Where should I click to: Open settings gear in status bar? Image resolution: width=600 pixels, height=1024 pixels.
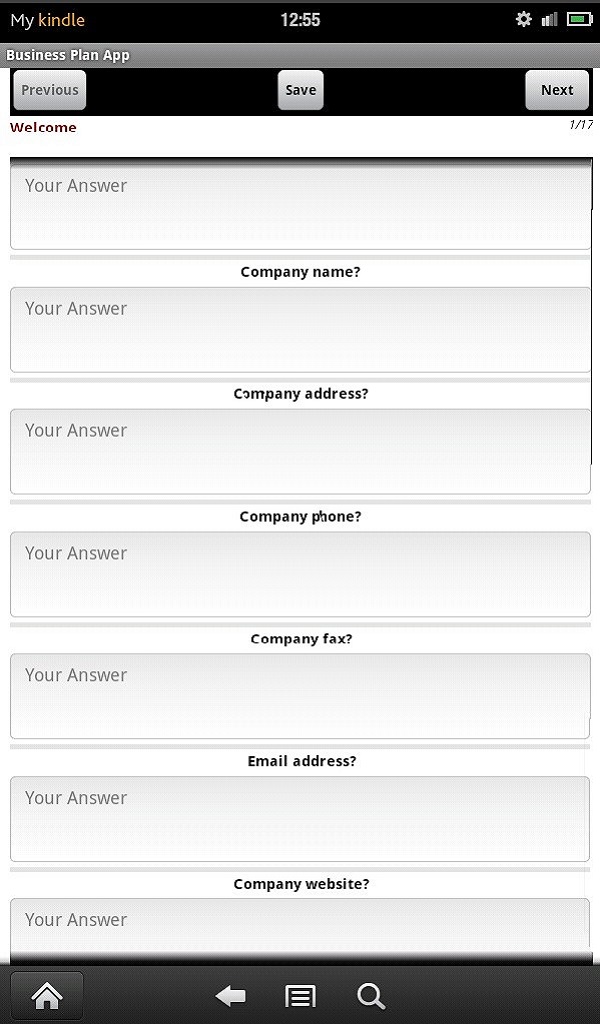(524, 19)
